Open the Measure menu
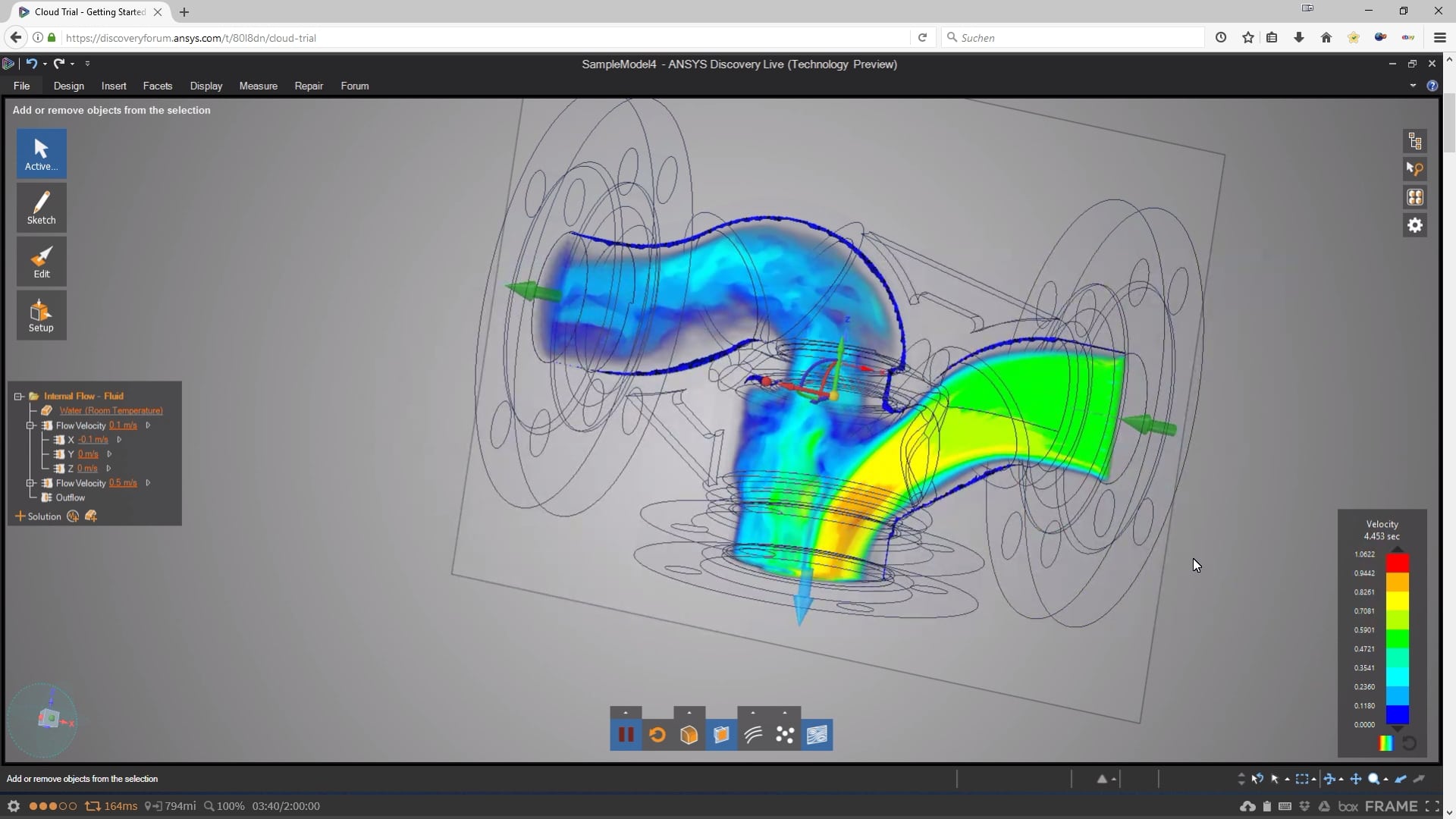The image size is (1456, 819). (x=258, y=86)
